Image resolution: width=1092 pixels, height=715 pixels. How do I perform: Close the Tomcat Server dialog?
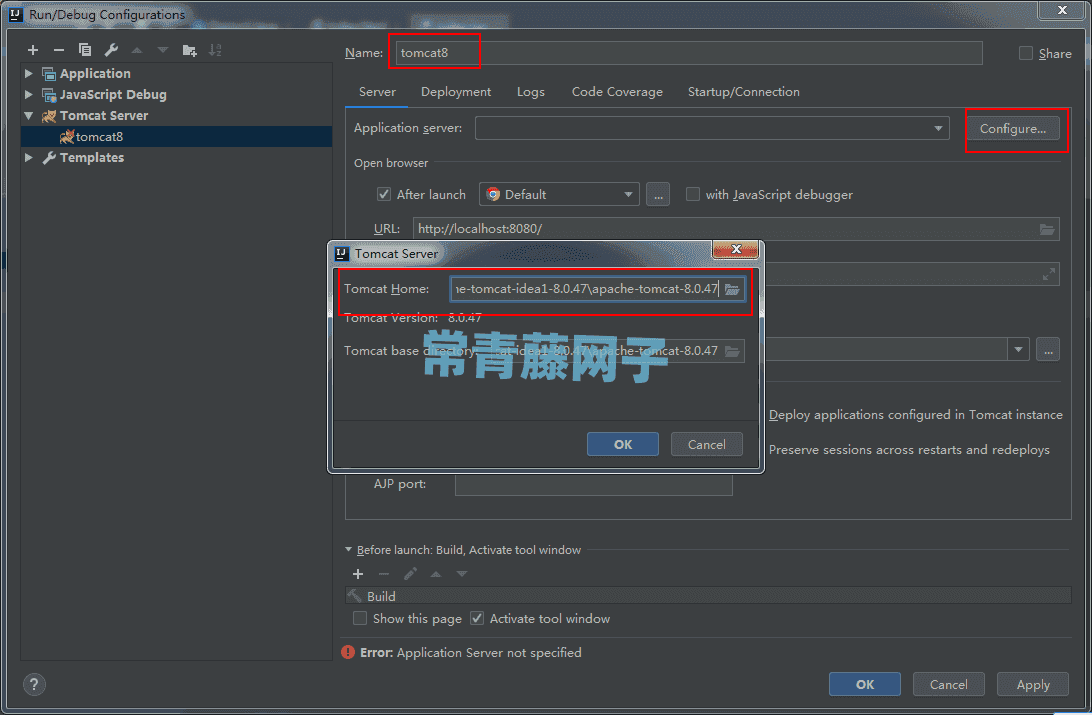pyautogui.click(x=735, y=249)
